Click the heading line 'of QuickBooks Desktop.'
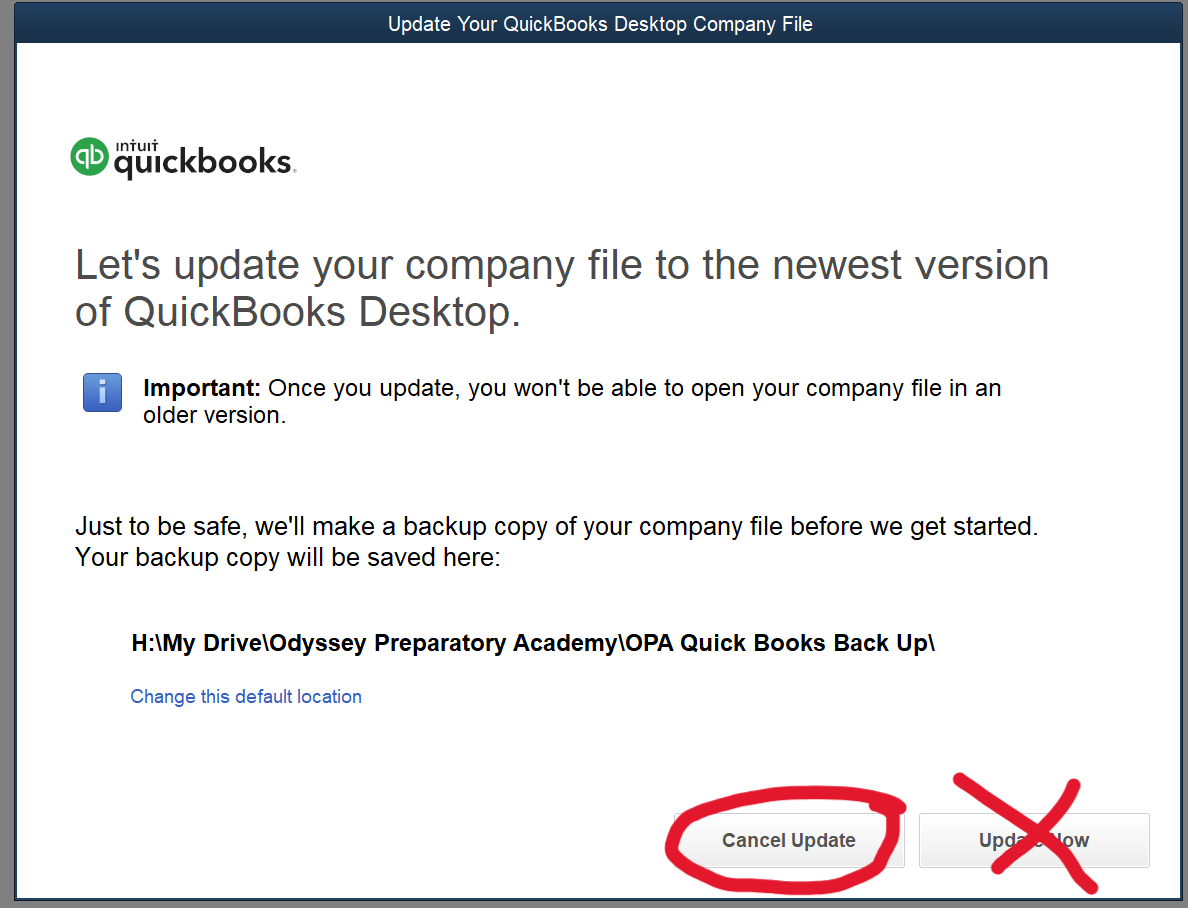The width and height of the screenshot is (1188, 908). [x=298, y=312]
